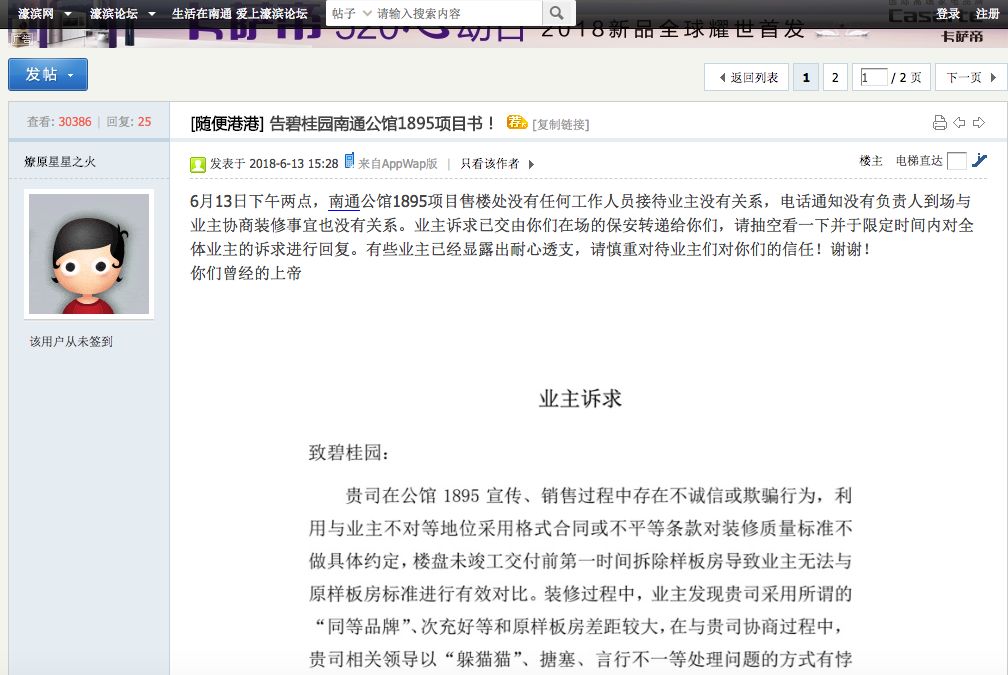The width and height of the screenshot is (1008, 675).
Task: Click the signature line 你们曾经的上帝
Action: (x=246, y=273)
